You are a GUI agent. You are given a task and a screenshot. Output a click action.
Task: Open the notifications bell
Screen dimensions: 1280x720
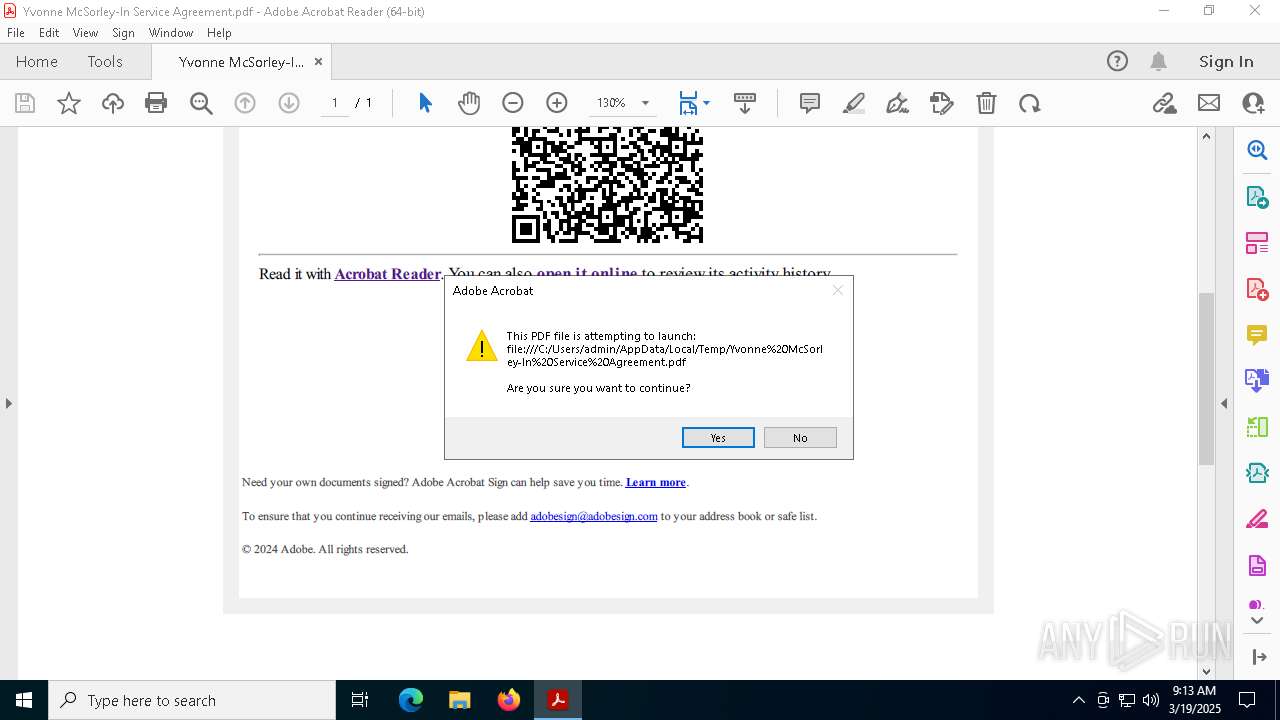pyautogui.click(x=1159, y=61)
